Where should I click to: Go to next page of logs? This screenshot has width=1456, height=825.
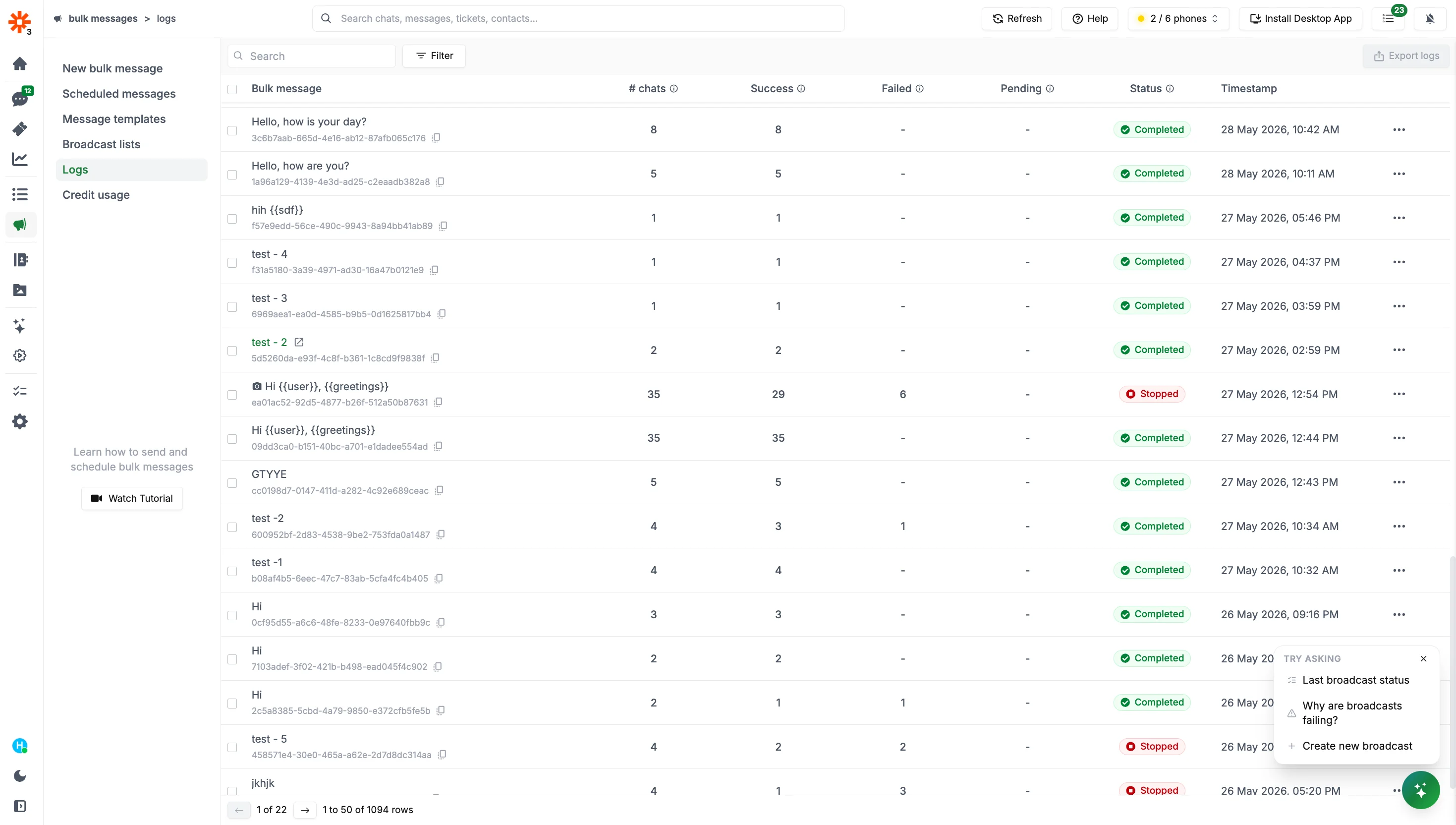click(x=305, y=810)
